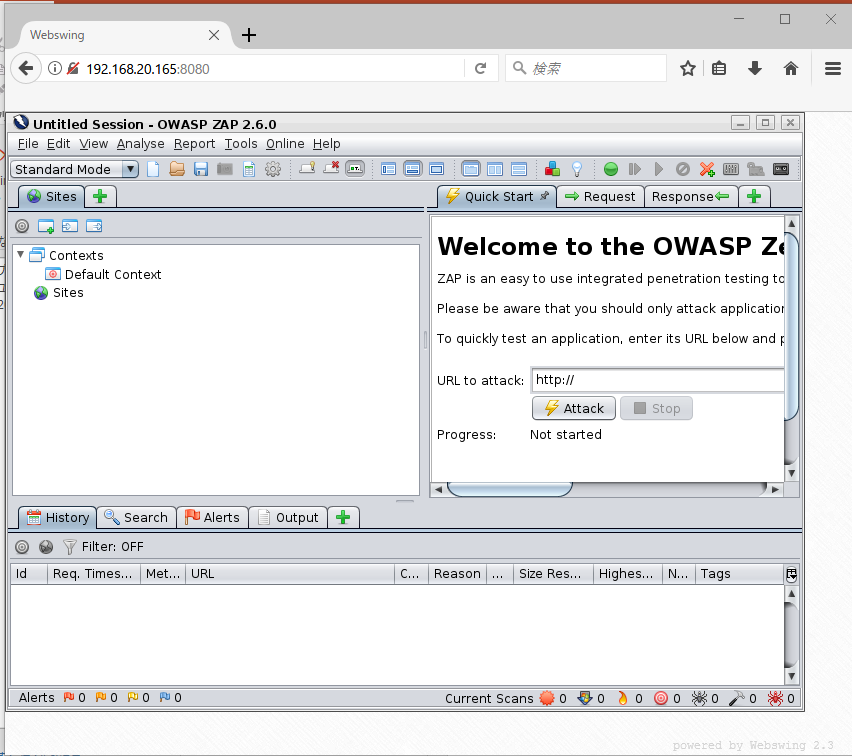This screenshot has width=852, height=756.
Task: Open the File menu
Action: point(28,143)
